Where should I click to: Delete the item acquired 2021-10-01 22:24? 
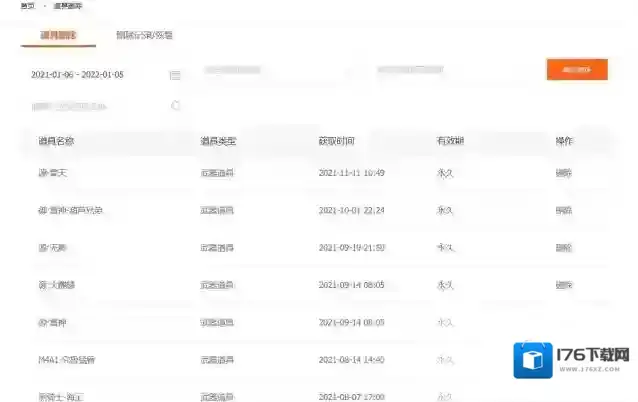(x=564, y=210)
